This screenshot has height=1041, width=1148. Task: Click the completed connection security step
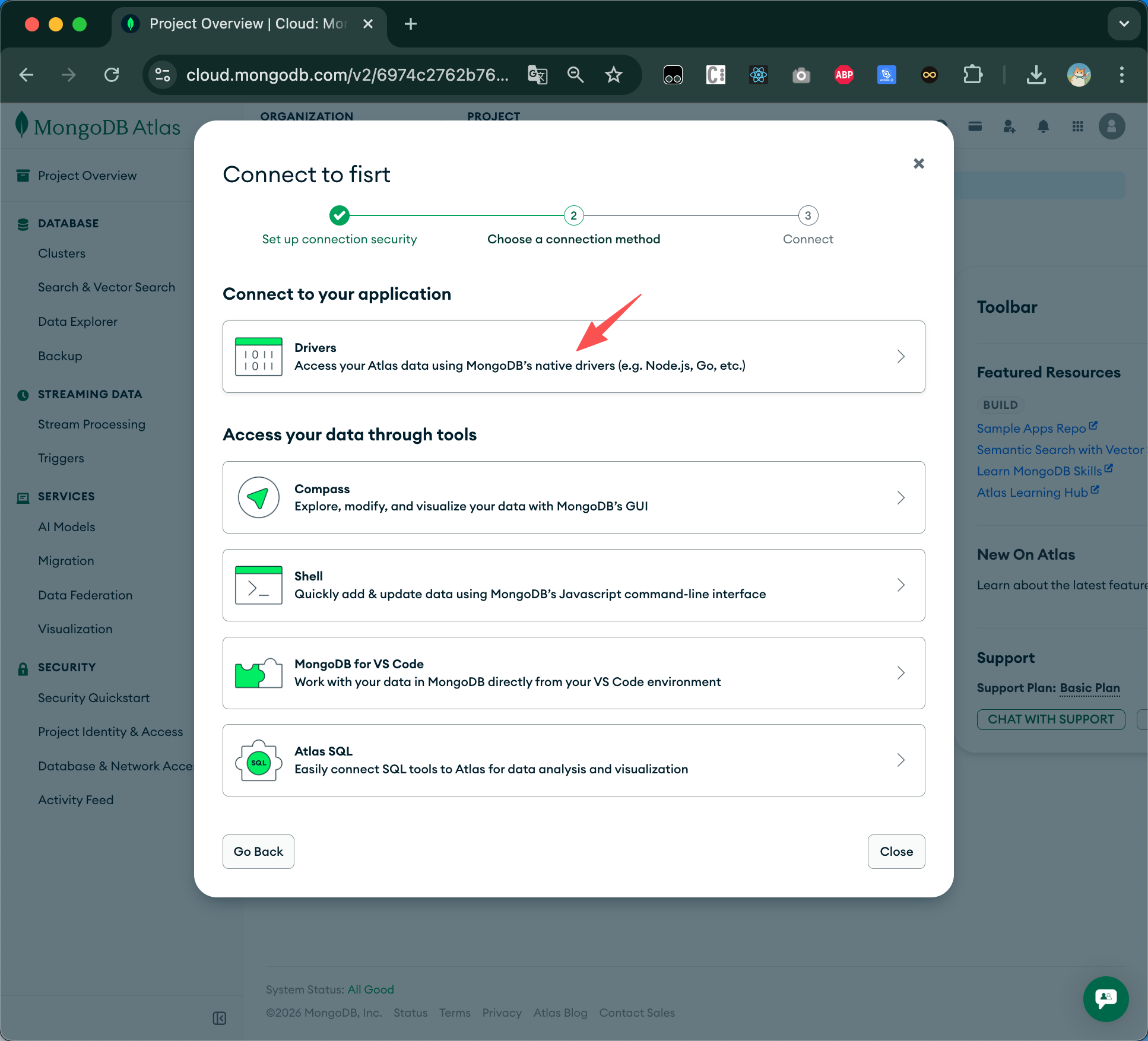pyautogui.click(x=340, y=215)
